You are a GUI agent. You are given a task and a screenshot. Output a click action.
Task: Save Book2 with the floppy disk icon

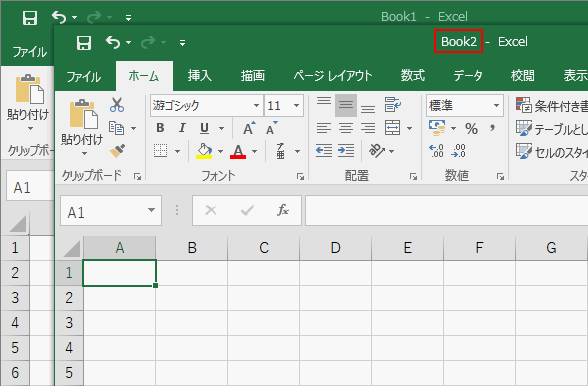coord(84,43)
